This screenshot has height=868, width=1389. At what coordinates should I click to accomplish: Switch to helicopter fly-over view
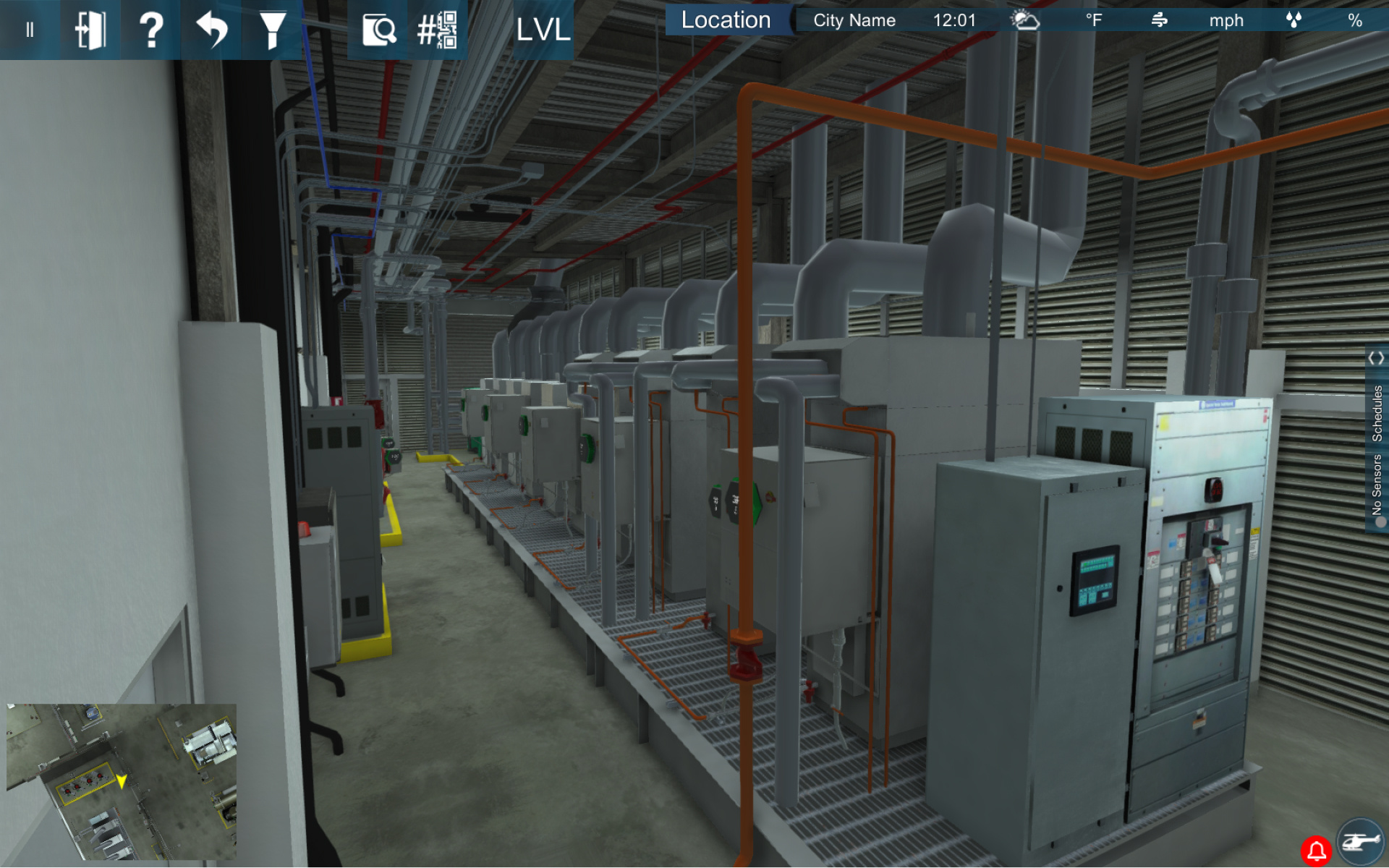1361,842
